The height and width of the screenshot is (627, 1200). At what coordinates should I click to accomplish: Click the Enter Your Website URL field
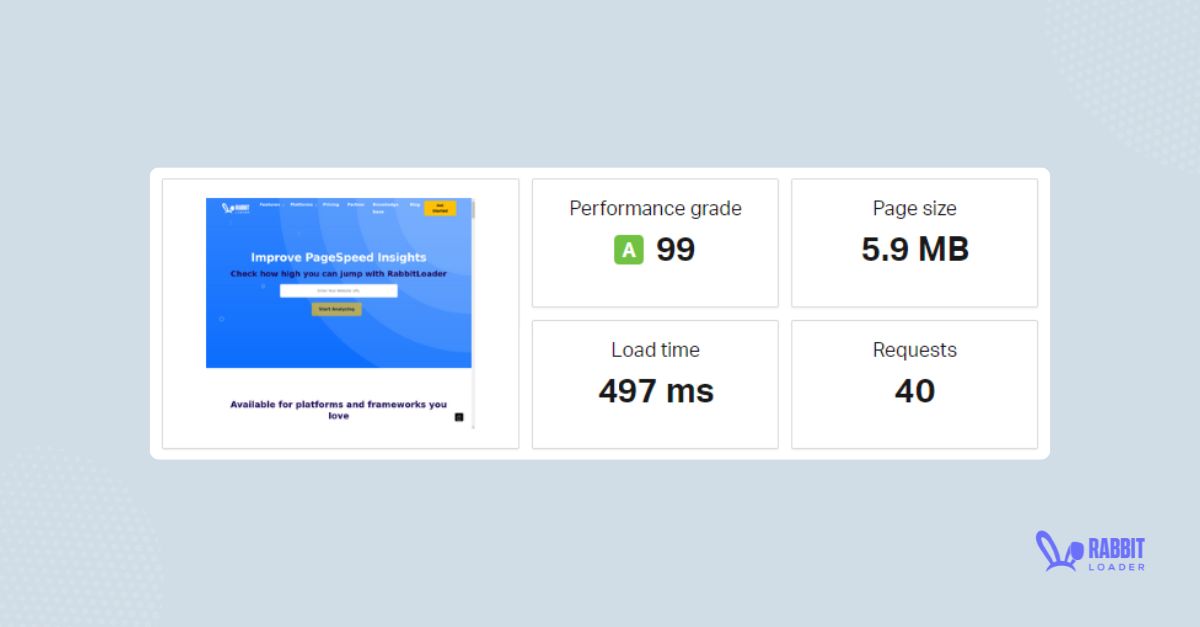[x=339, y=291]
